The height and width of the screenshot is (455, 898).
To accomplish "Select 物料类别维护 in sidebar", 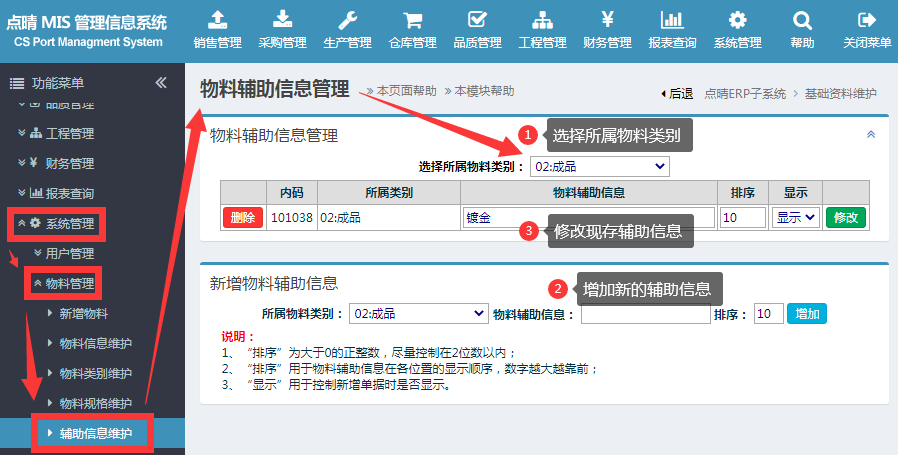I will tap(95, 373).
